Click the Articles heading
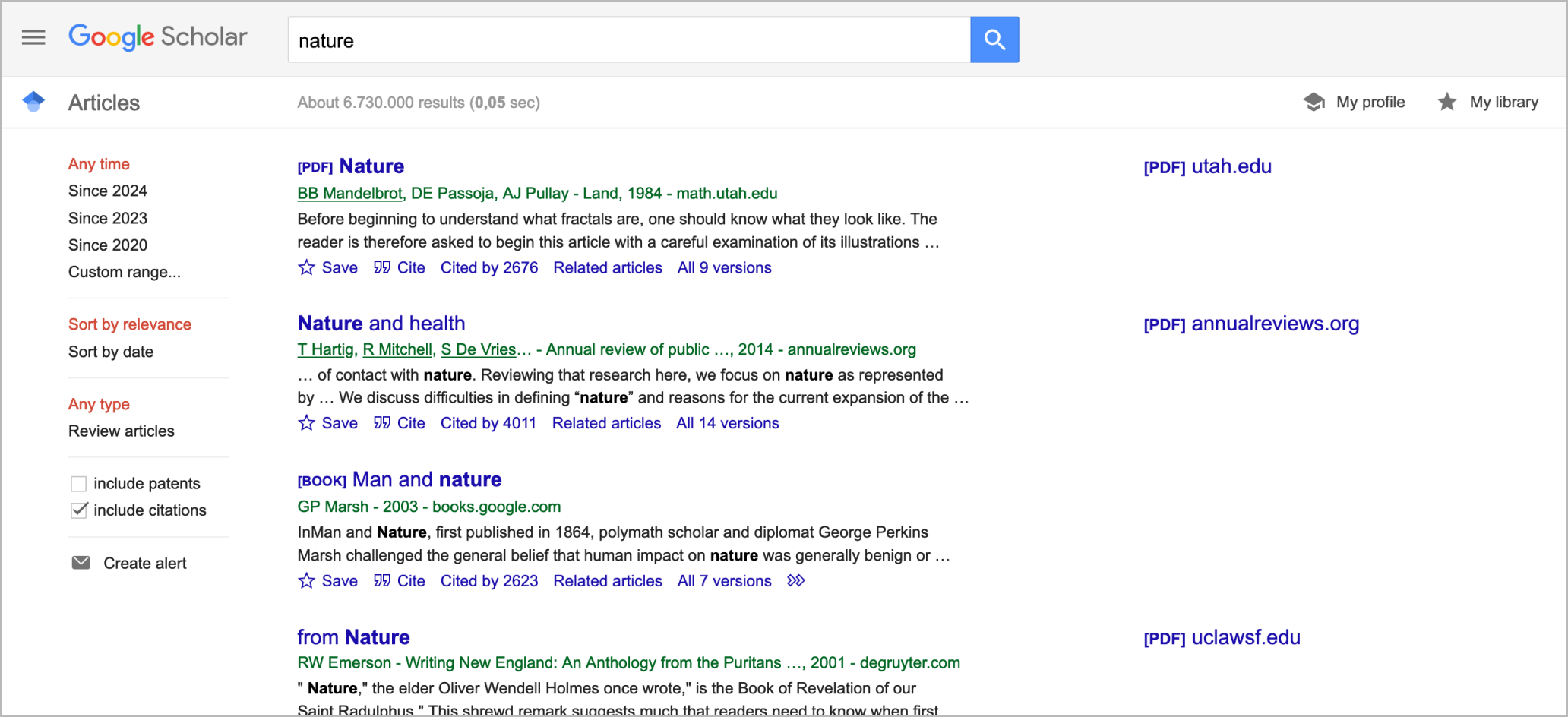 click(x=104, y=103)
